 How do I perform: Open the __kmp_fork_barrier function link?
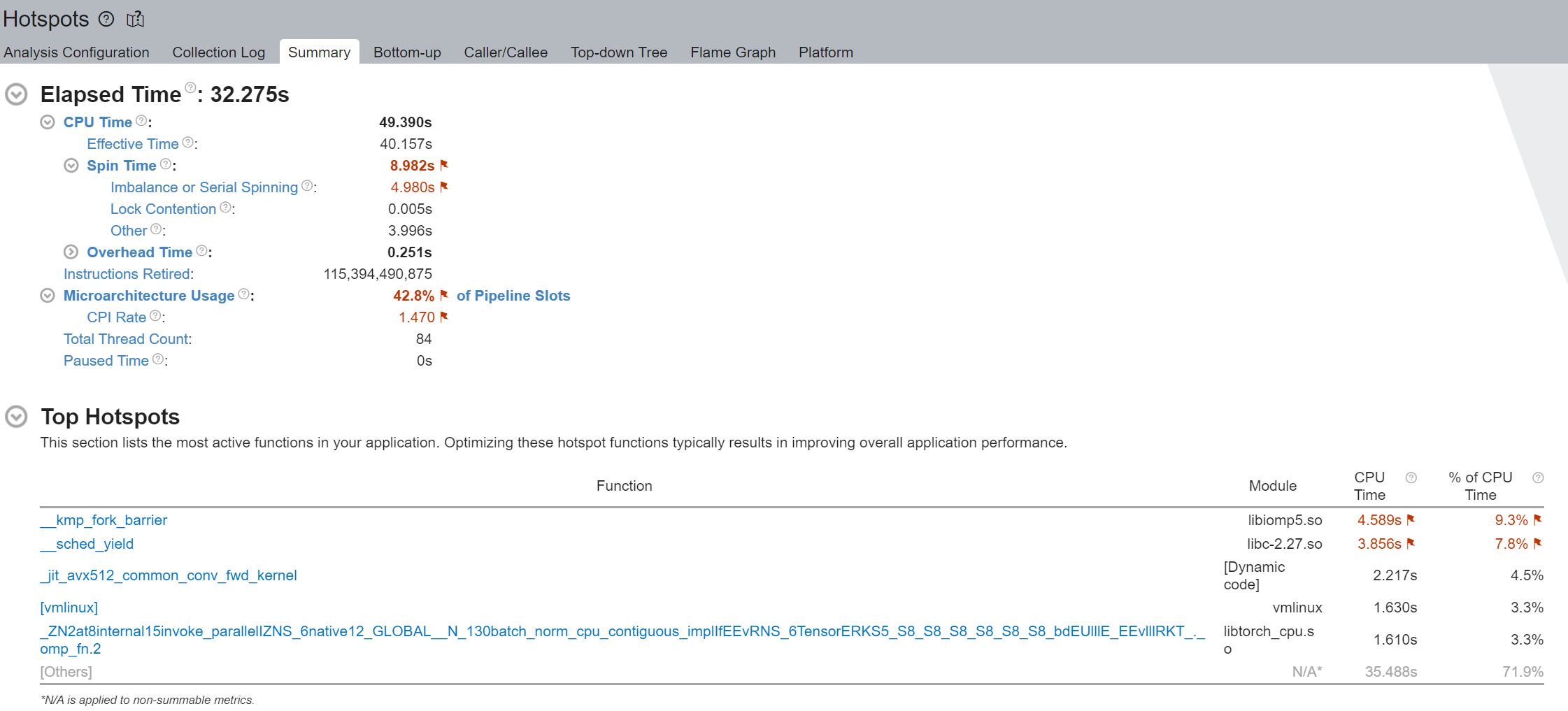tap(104, 520)
